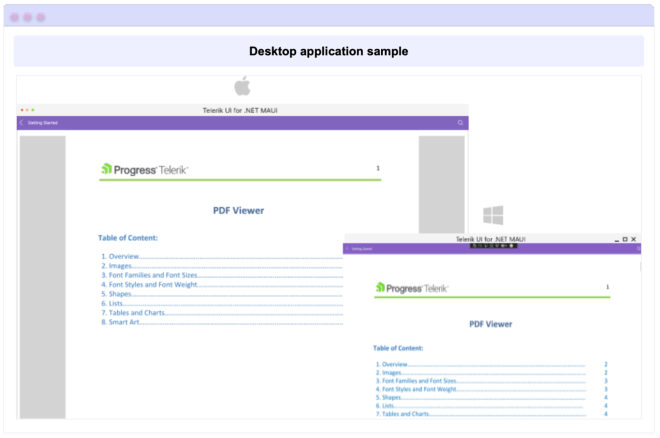This screenshot has width=660, height=438.
Task: Open '2. Images' link in the macOS window
Action: (x=116, y=266)
